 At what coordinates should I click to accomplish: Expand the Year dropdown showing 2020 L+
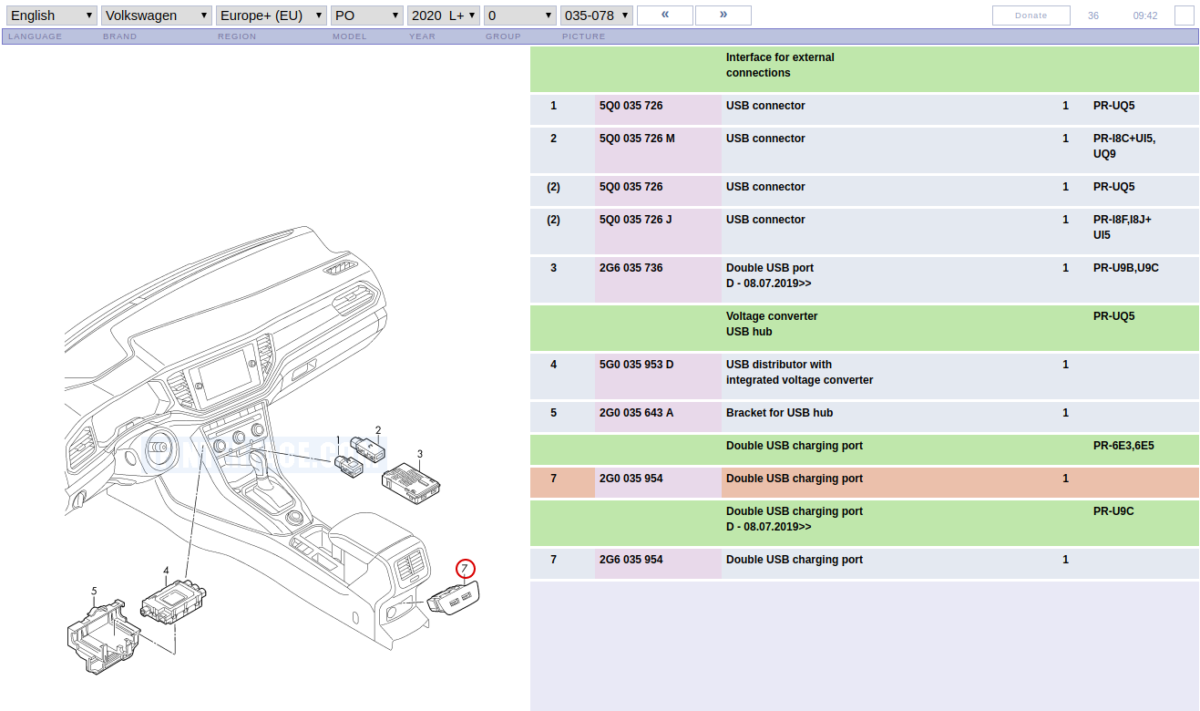point(444,15)
